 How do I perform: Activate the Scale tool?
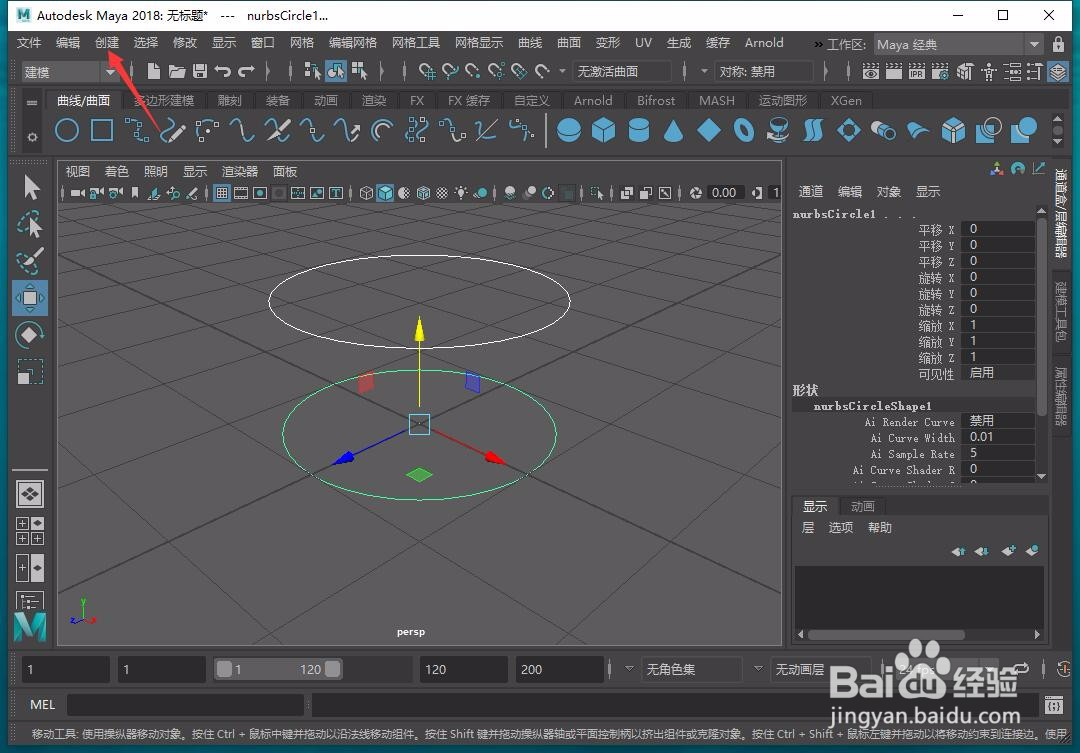[x=30, y=372]
